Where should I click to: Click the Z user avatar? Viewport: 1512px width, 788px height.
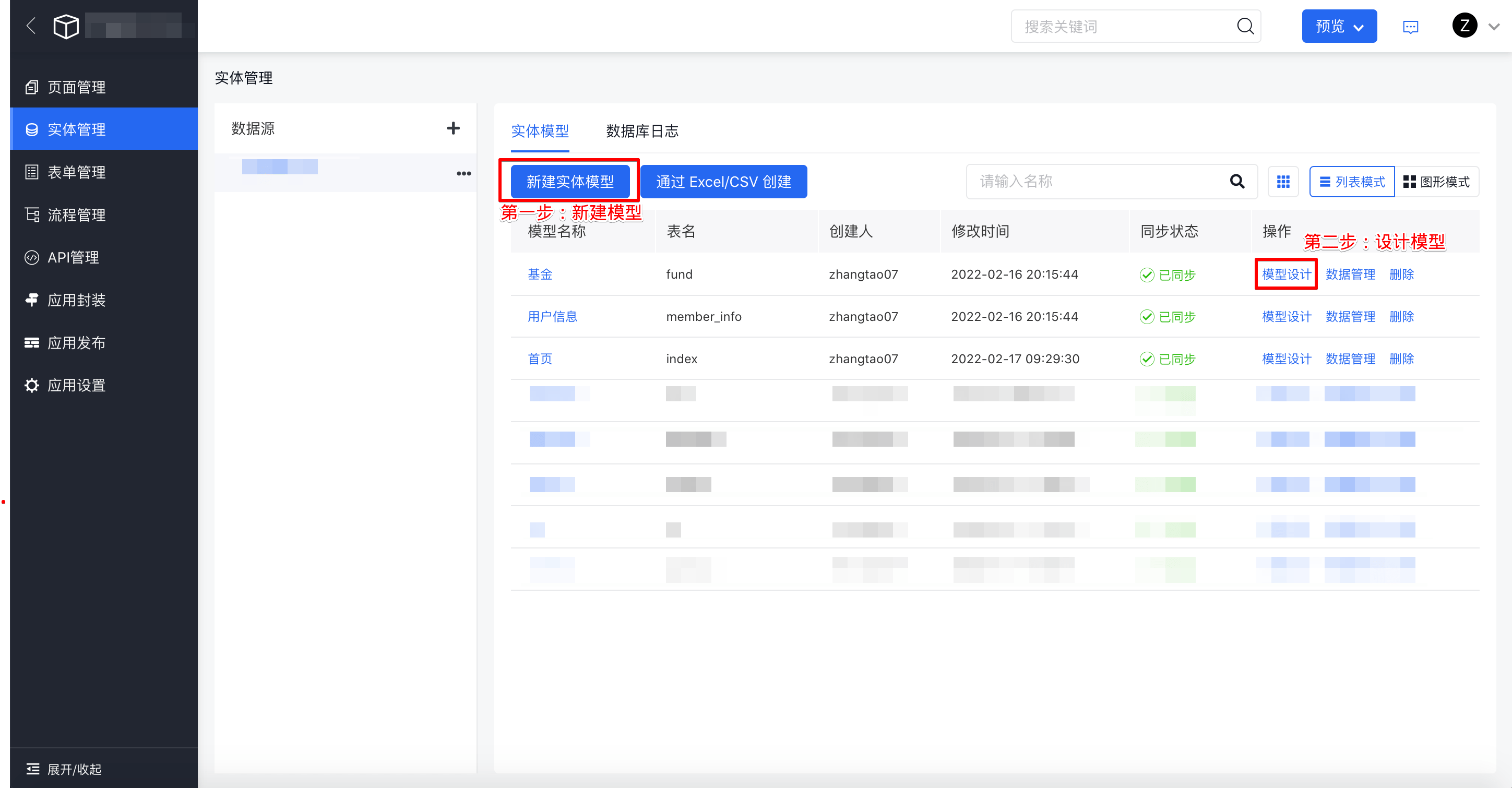(x=1465, y=26)
